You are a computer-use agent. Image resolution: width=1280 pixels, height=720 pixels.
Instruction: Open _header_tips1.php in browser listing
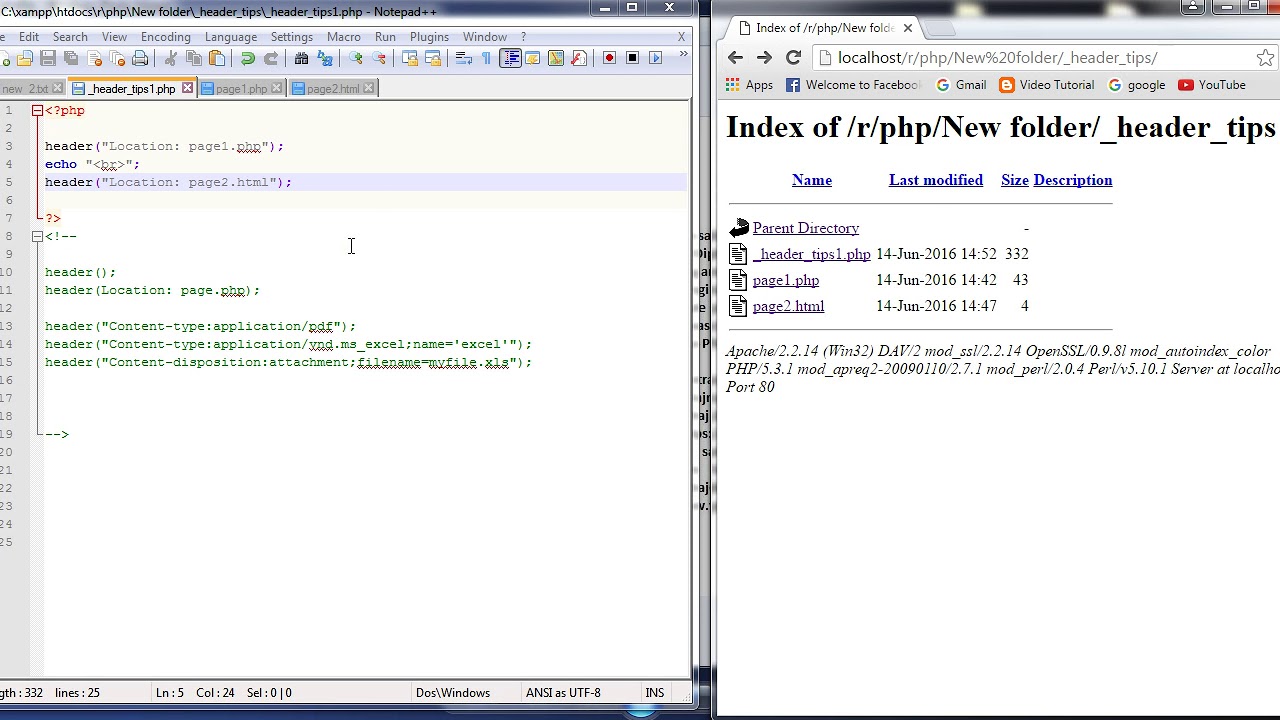tap(812, 255)
